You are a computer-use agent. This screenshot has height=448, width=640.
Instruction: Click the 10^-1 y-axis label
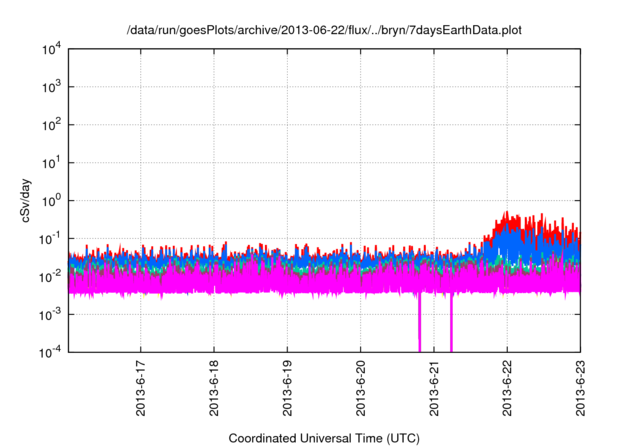pos(51,239)
